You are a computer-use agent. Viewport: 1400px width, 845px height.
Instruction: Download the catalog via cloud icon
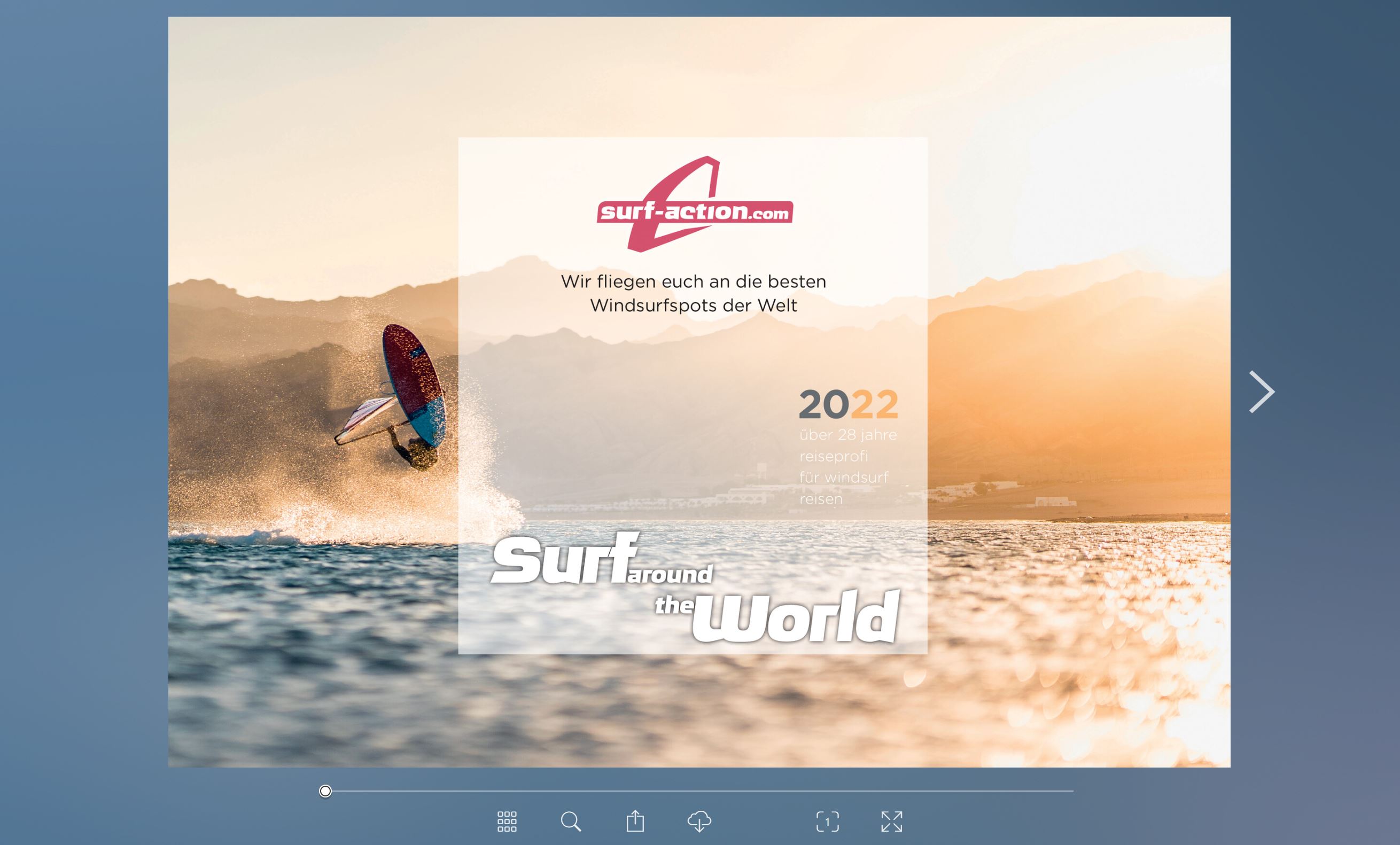699,821
